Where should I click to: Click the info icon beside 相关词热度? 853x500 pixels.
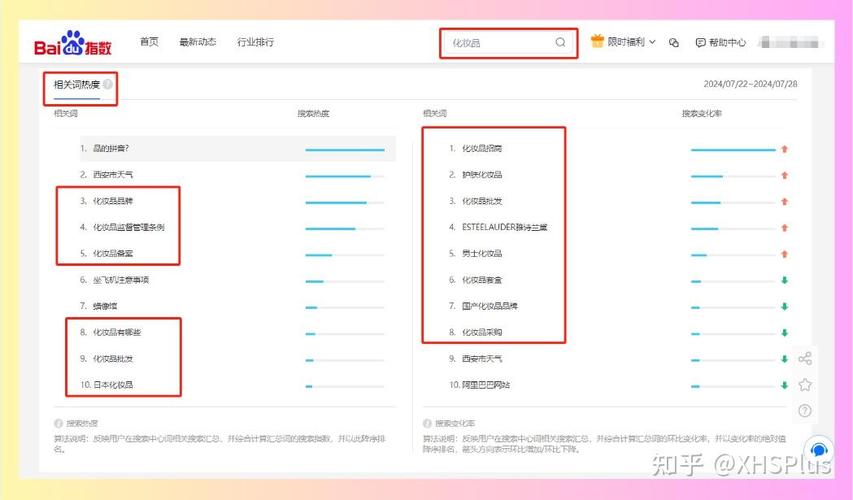pos(108,84)
